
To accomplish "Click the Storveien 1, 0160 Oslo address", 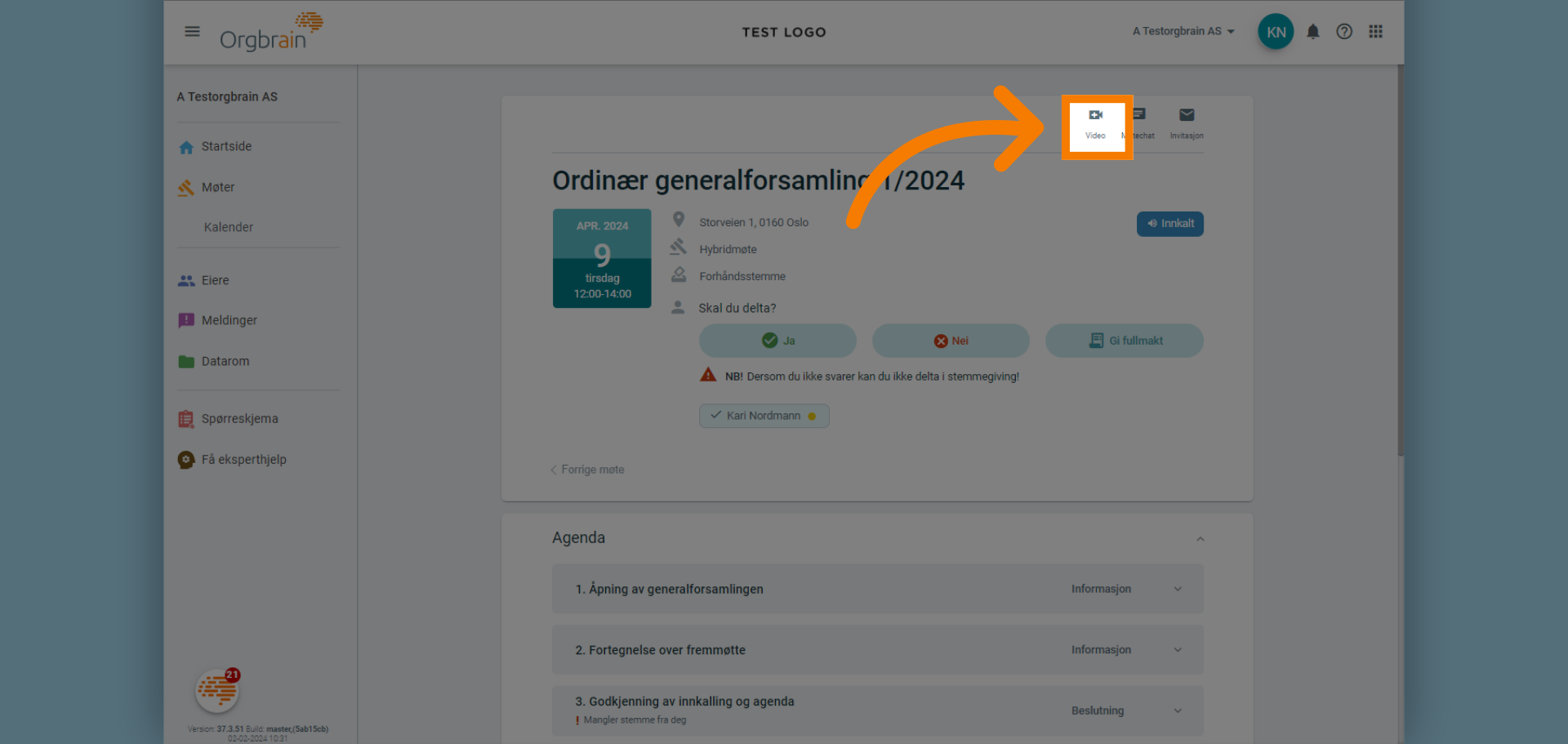I will coord(754,222).
